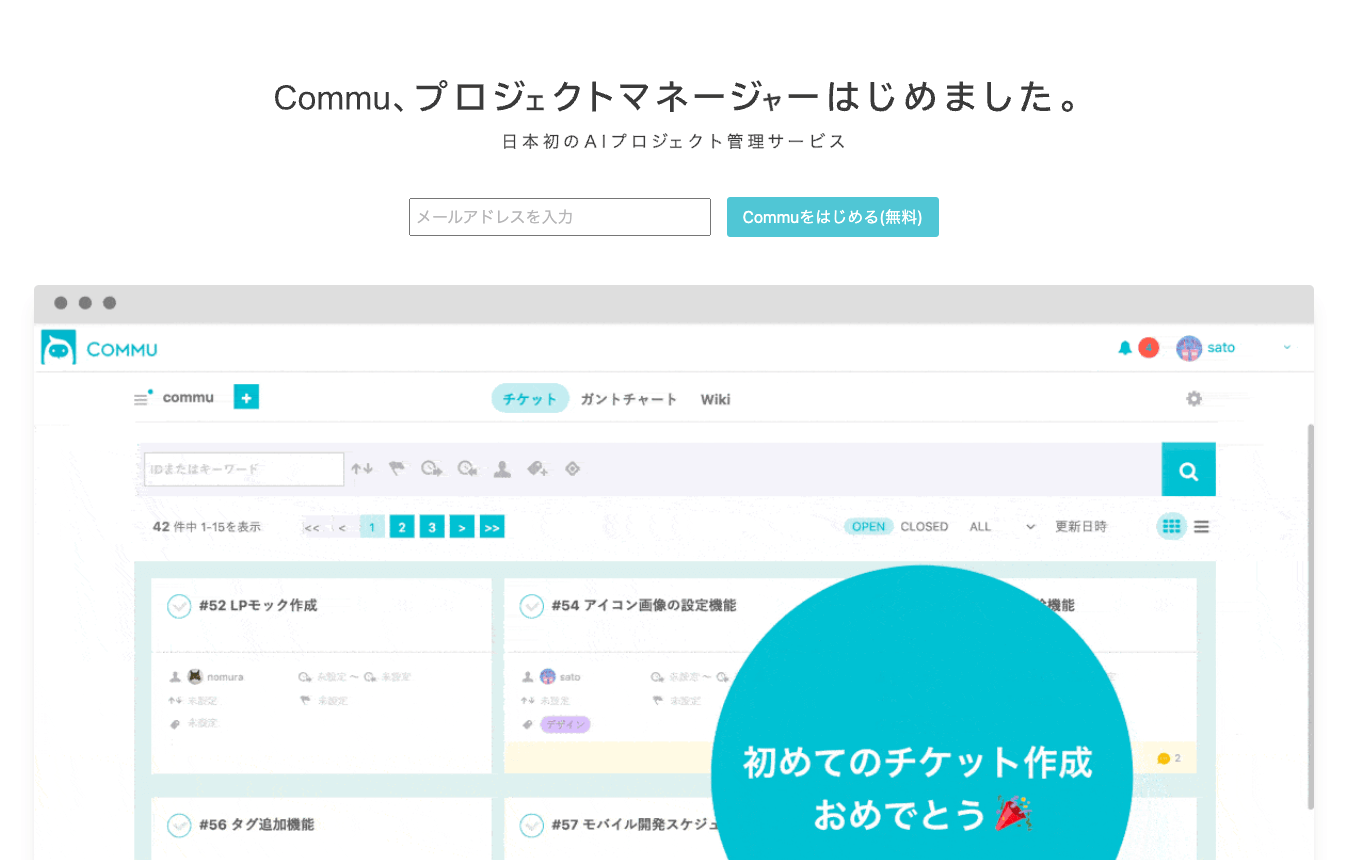
Task: Click the tag icon on ticket #54
Action: point(528,724)
